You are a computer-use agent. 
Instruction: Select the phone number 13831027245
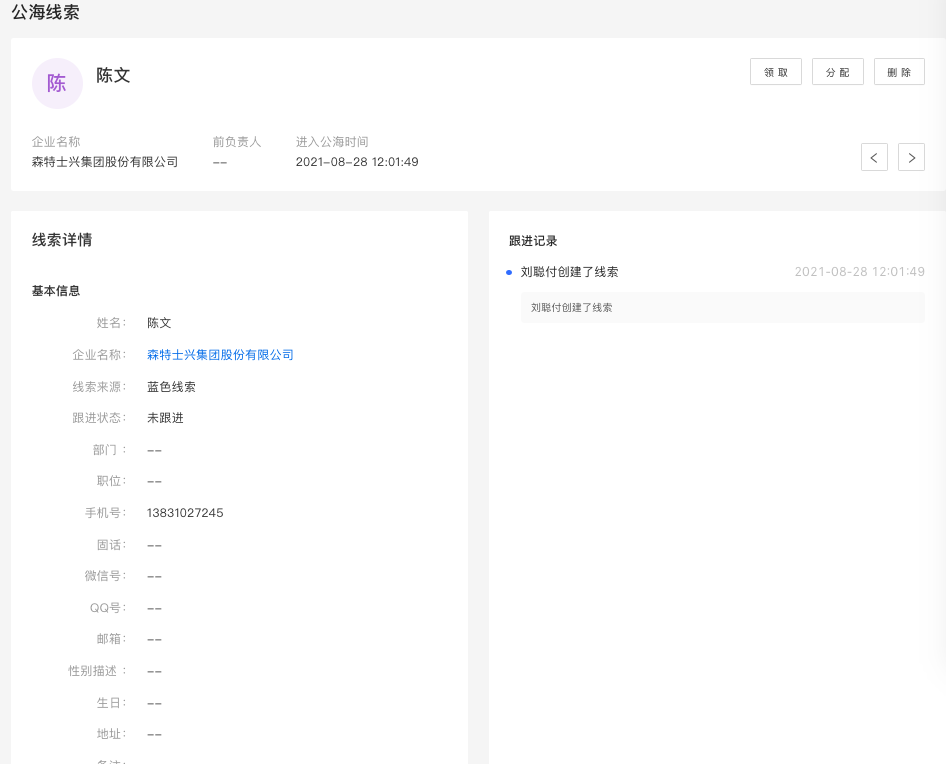185,513
